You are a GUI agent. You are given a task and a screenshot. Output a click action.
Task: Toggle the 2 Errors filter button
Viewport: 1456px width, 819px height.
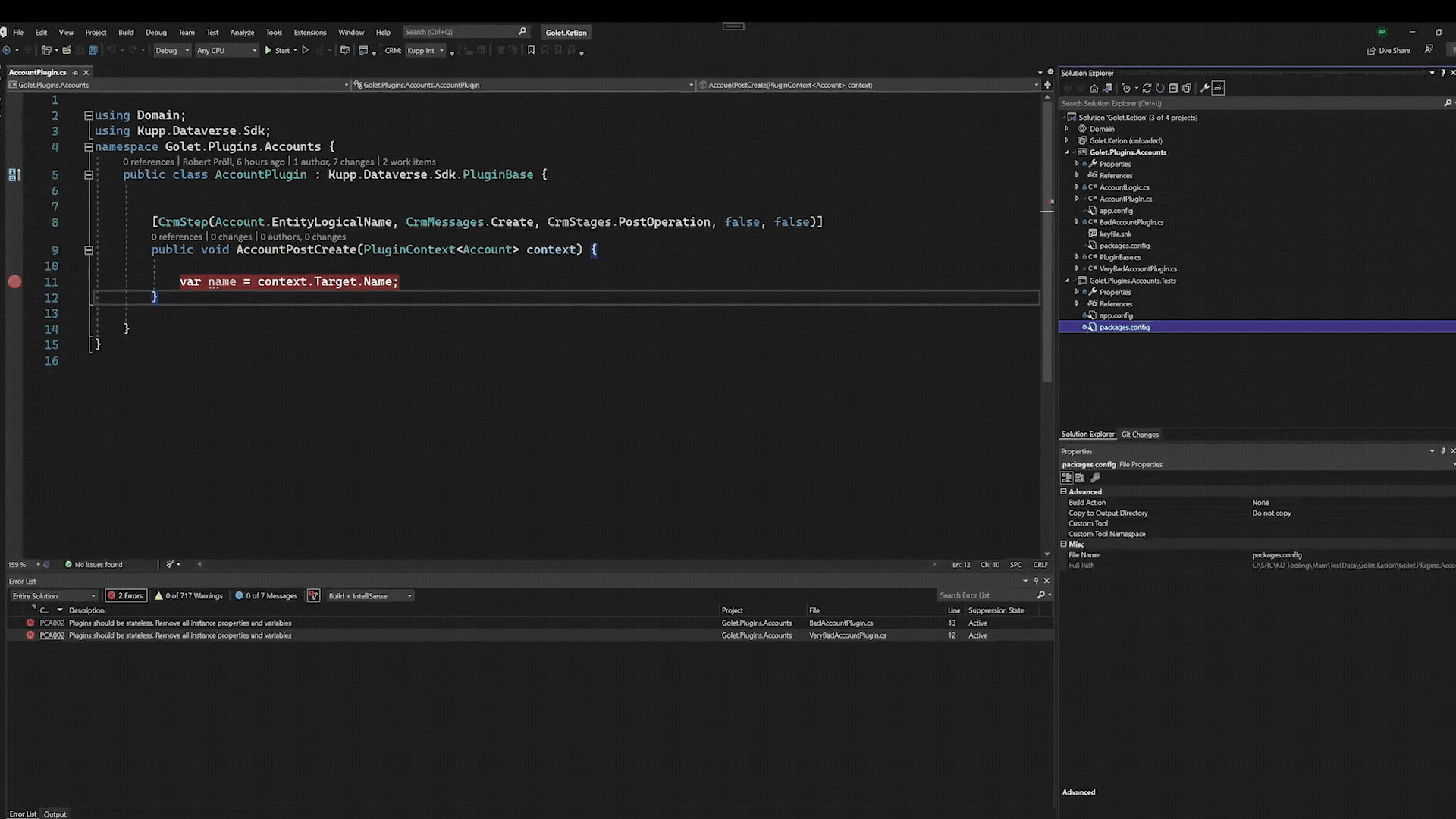click(x=125, y=595)
